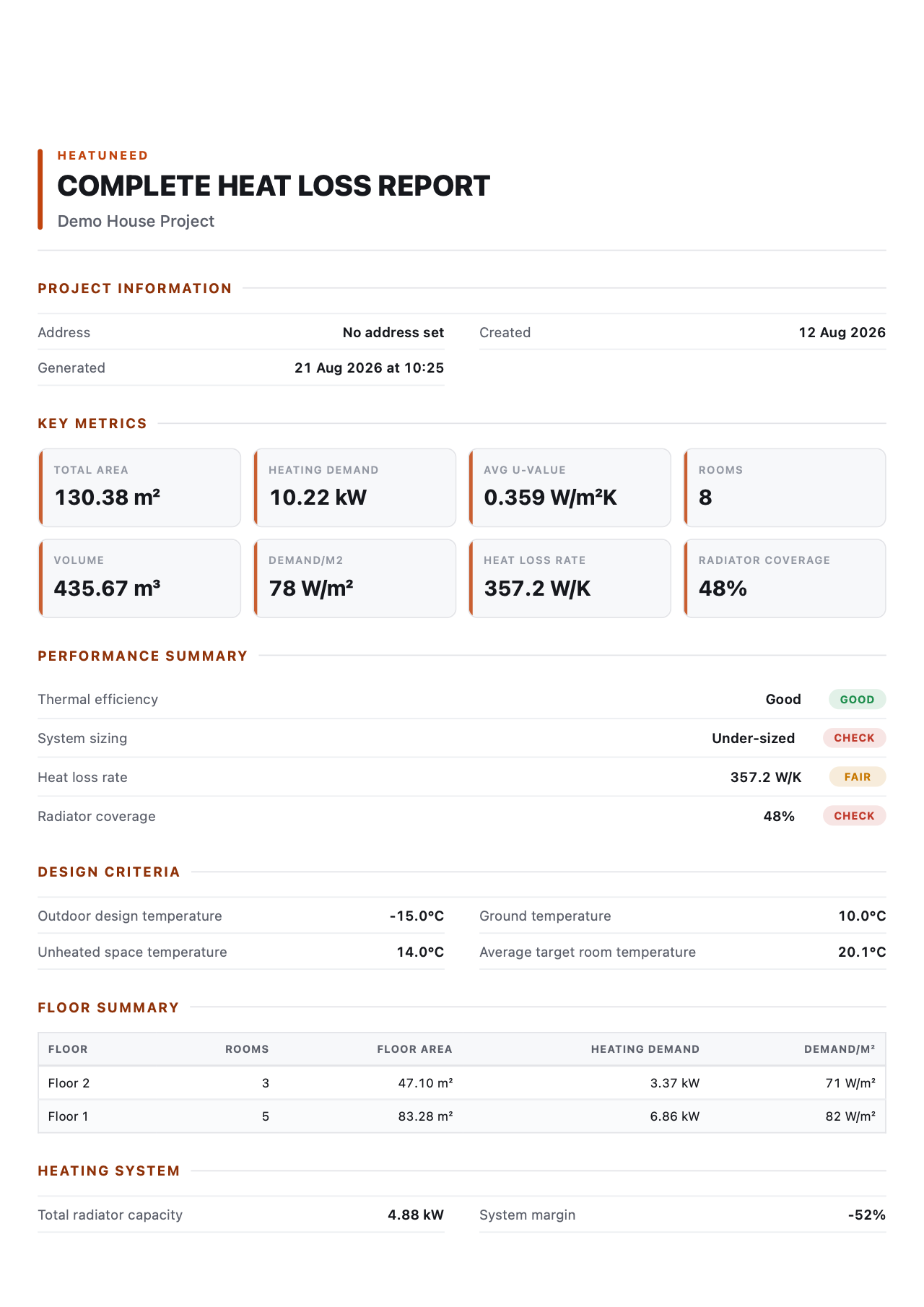Click the Total Area value 130.38 m²
The height and width of the screenshot is (1307, 924).
click(107, 498)
